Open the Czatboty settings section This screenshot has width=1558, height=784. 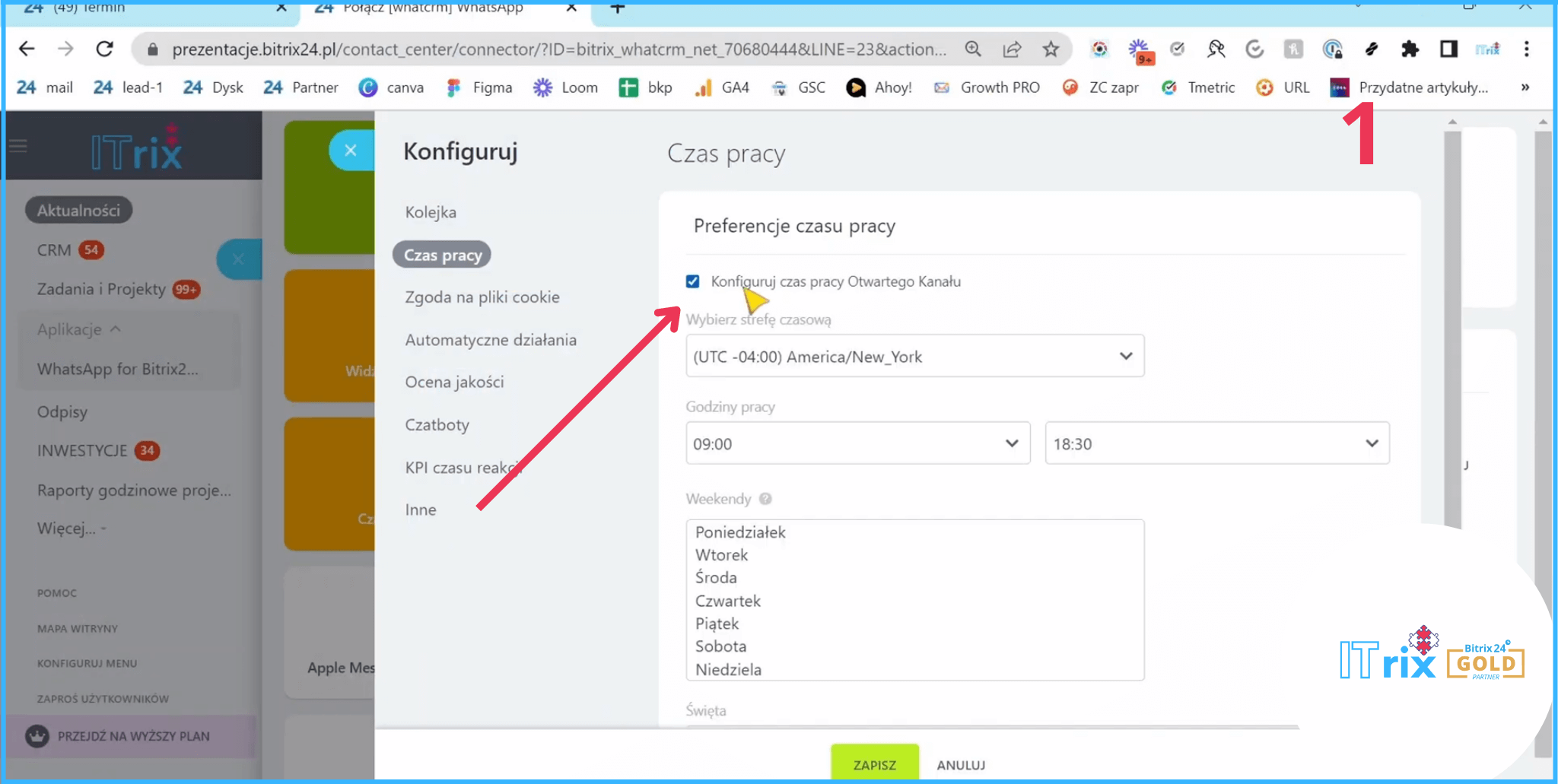click(437, 425)
